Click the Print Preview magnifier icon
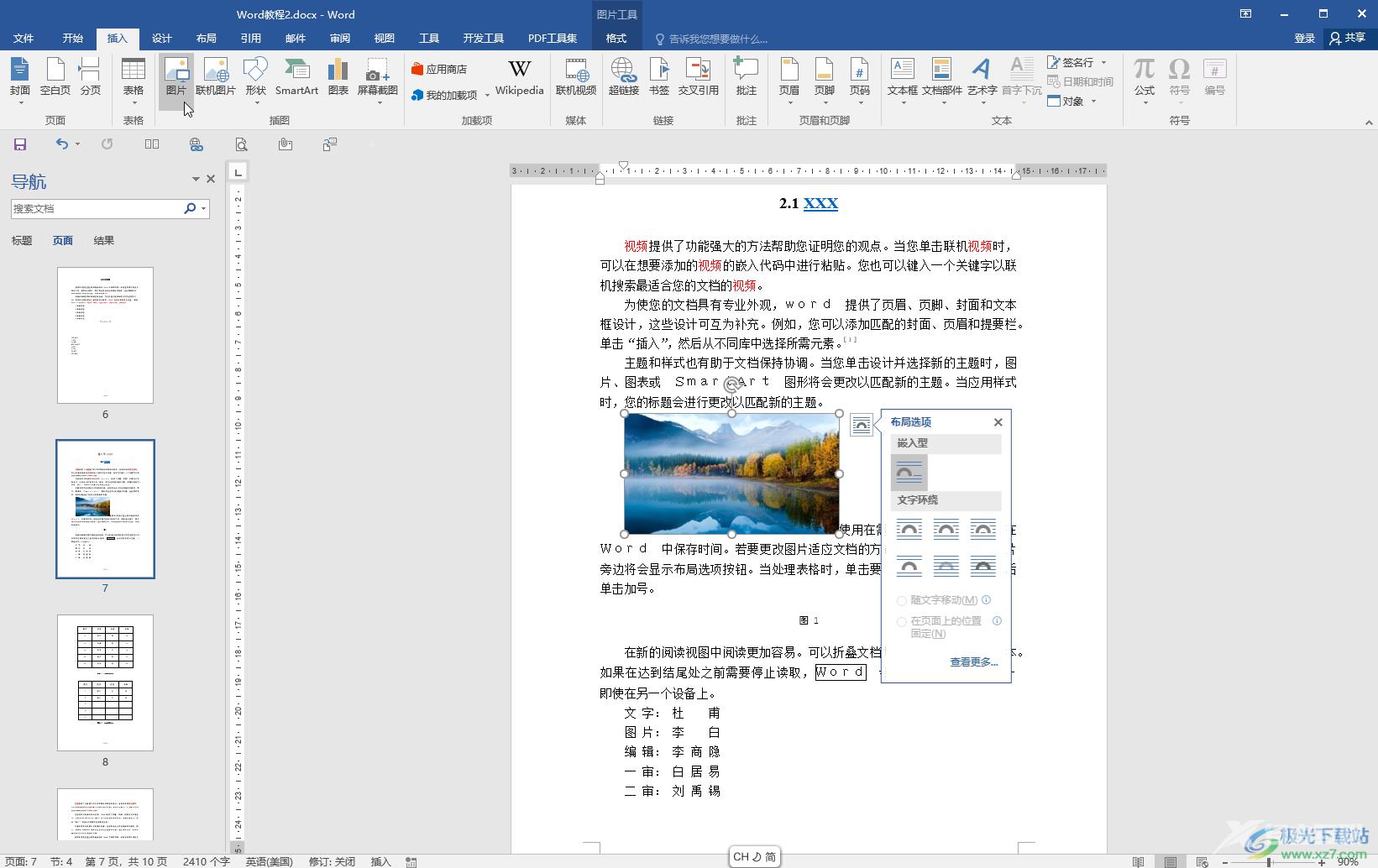The height and width of the screenshot is (868, 1378). point(241,144)
